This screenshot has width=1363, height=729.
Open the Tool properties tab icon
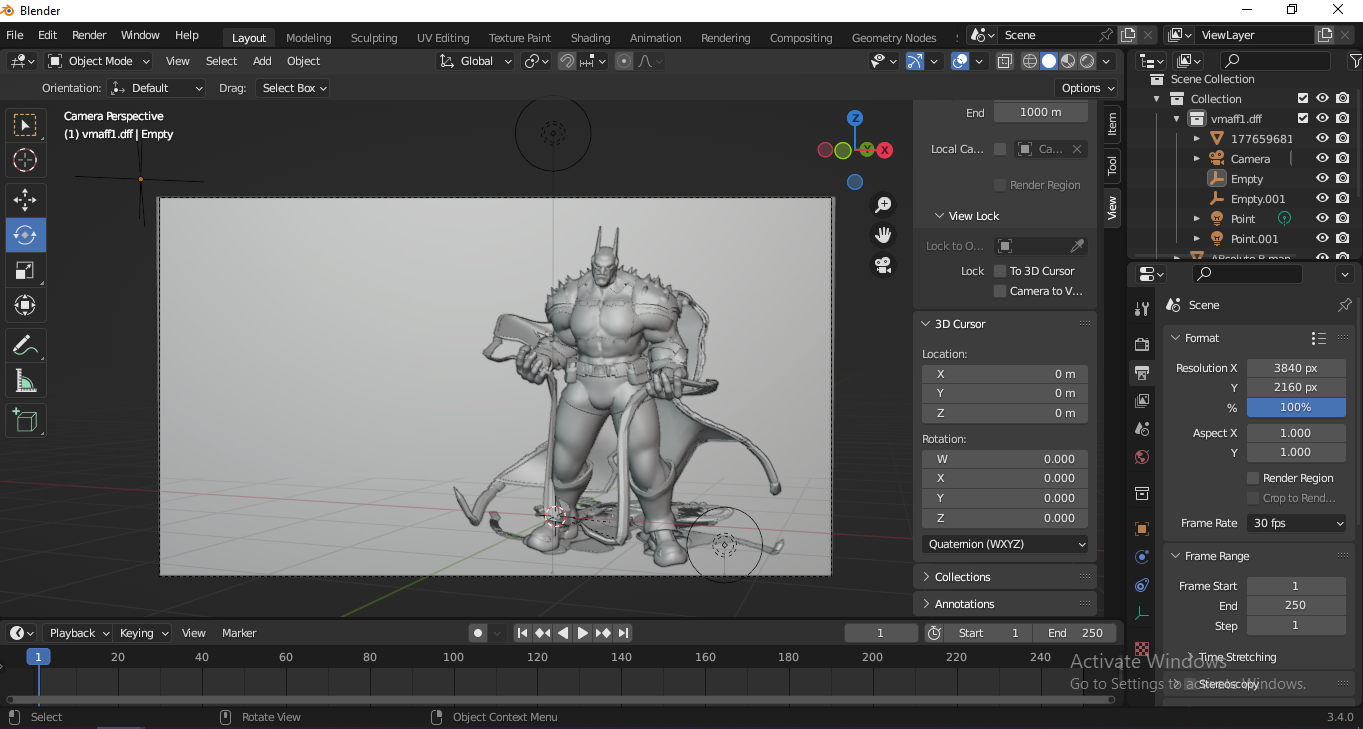1142,309
